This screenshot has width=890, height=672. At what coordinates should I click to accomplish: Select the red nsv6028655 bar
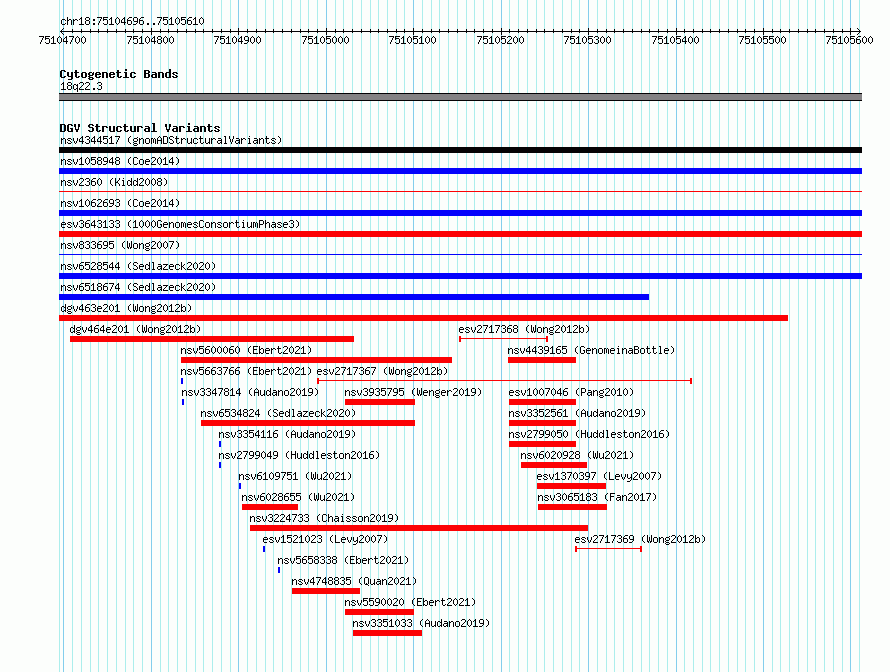click(x=270, y=507)
